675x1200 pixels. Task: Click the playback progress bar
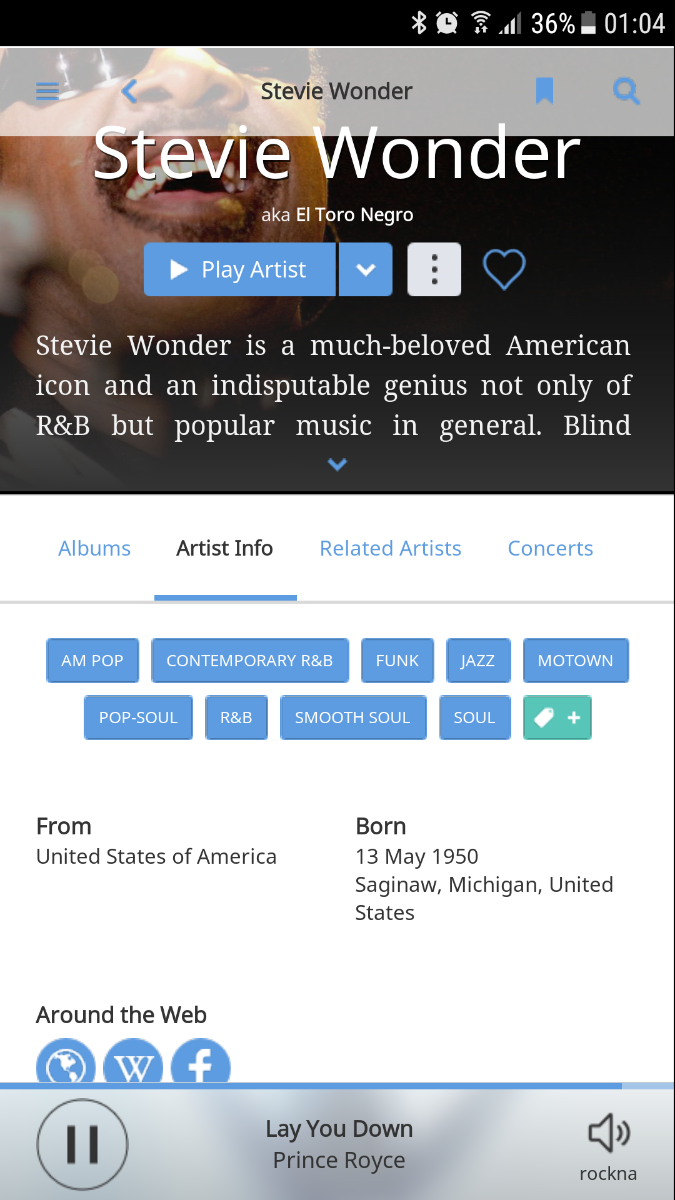coord(337,1085)
